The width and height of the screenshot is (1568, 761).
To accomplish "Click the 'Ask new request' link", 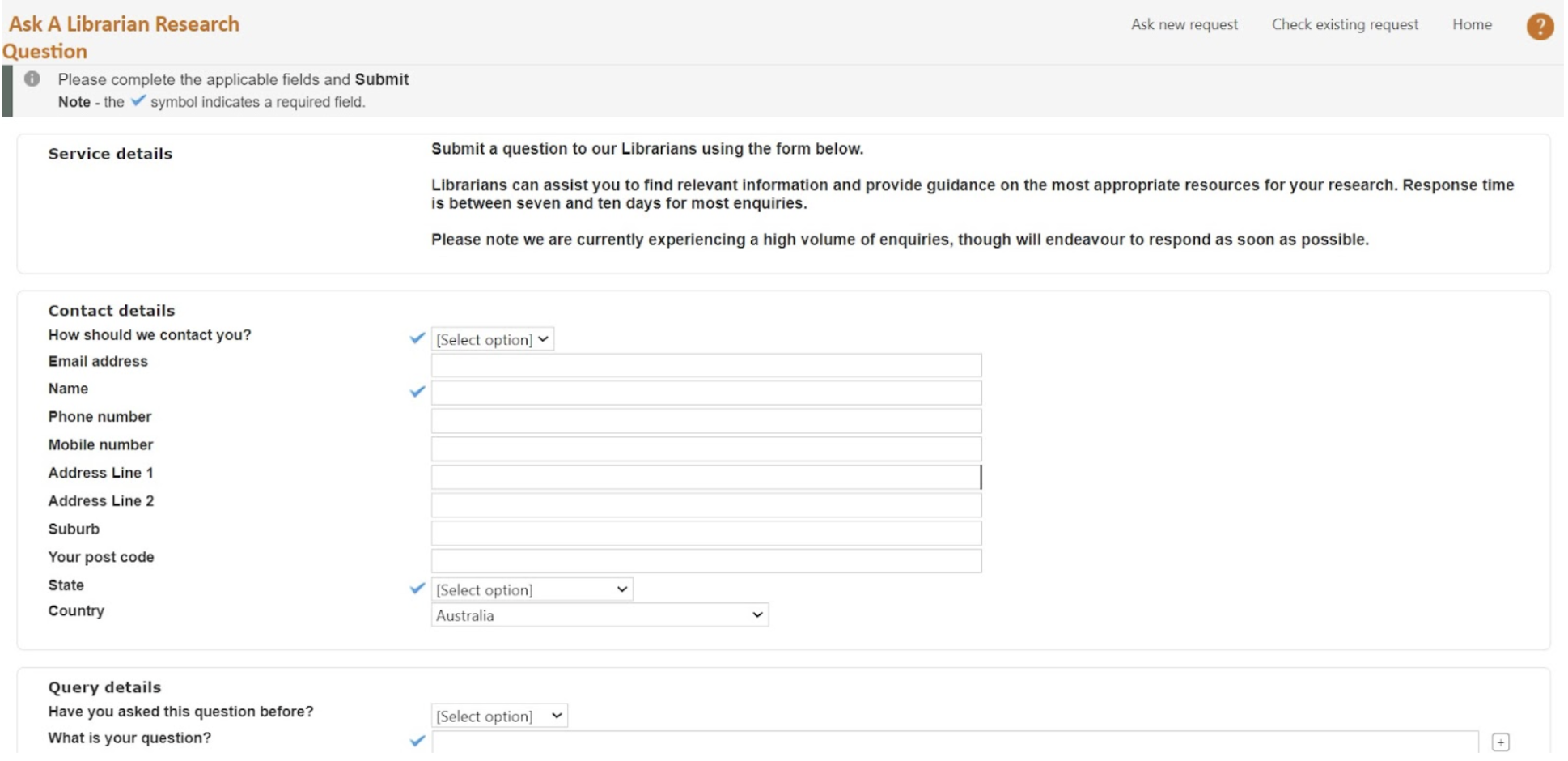I will click(1184, 24).
